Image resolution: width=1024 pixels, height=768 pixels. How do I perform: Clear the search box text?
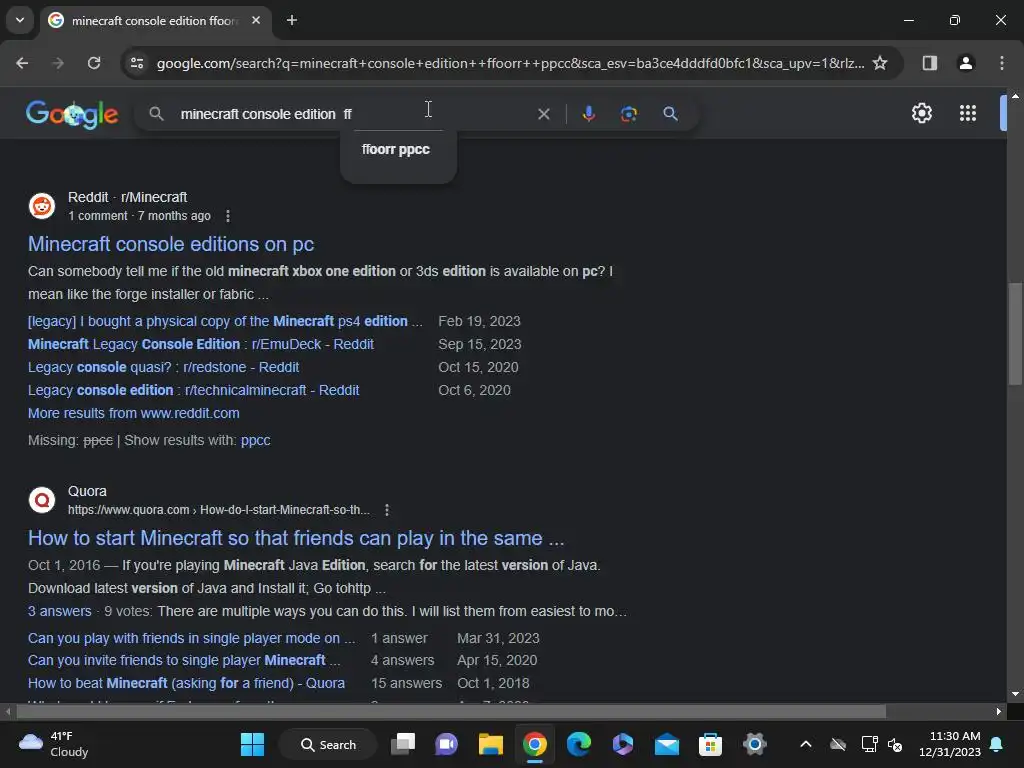tap(543, 114)
